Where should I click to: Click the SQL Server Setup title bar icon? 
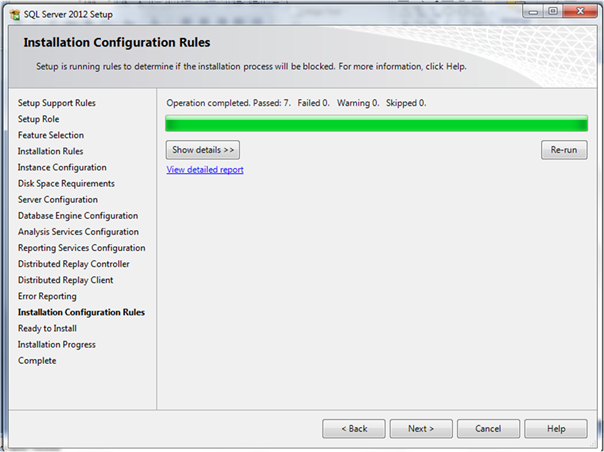(15, 15)
